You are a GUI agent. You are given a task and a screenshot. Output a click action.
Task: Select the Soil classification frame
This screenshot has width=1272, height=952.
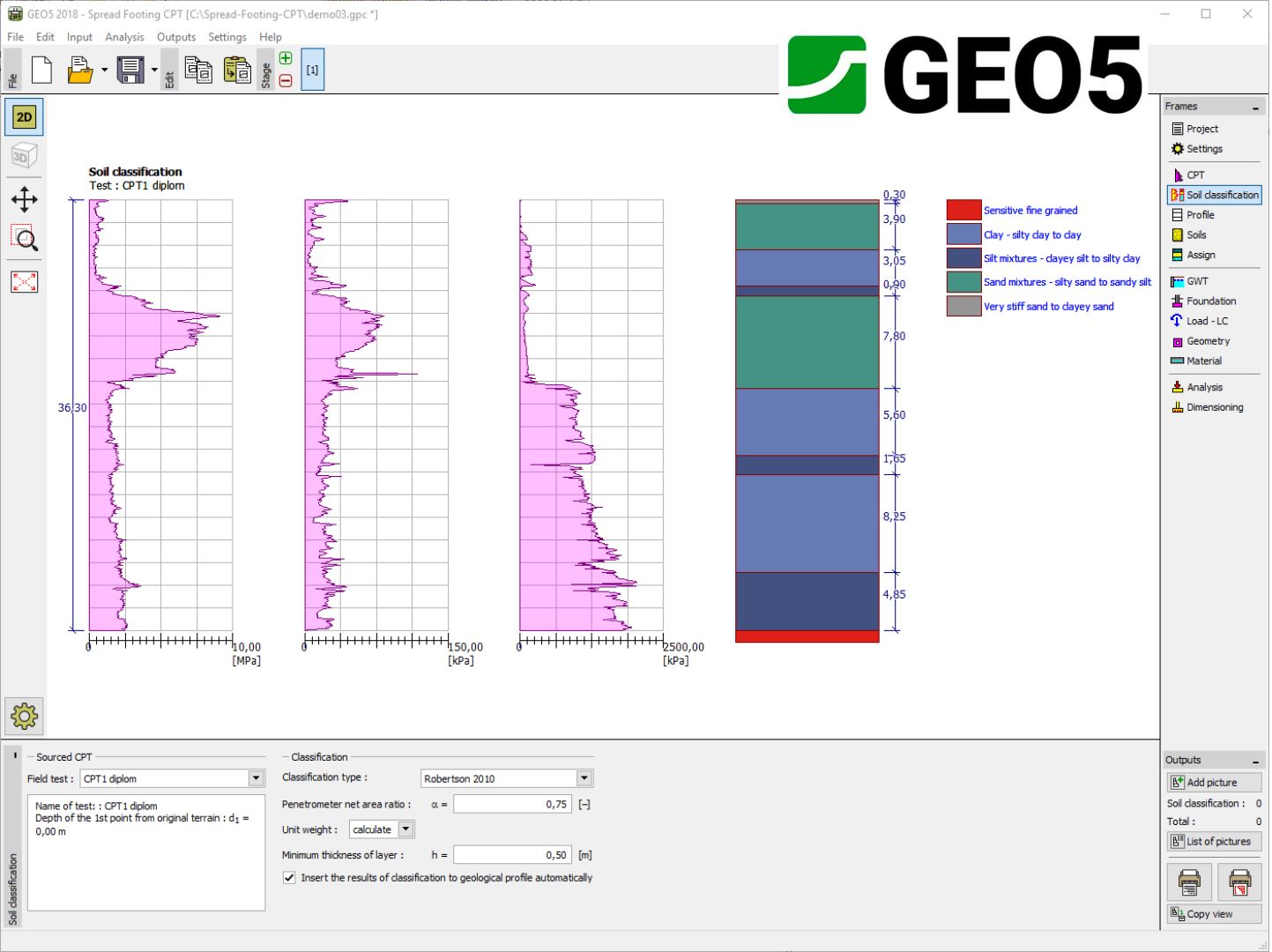coord(1215,195)
